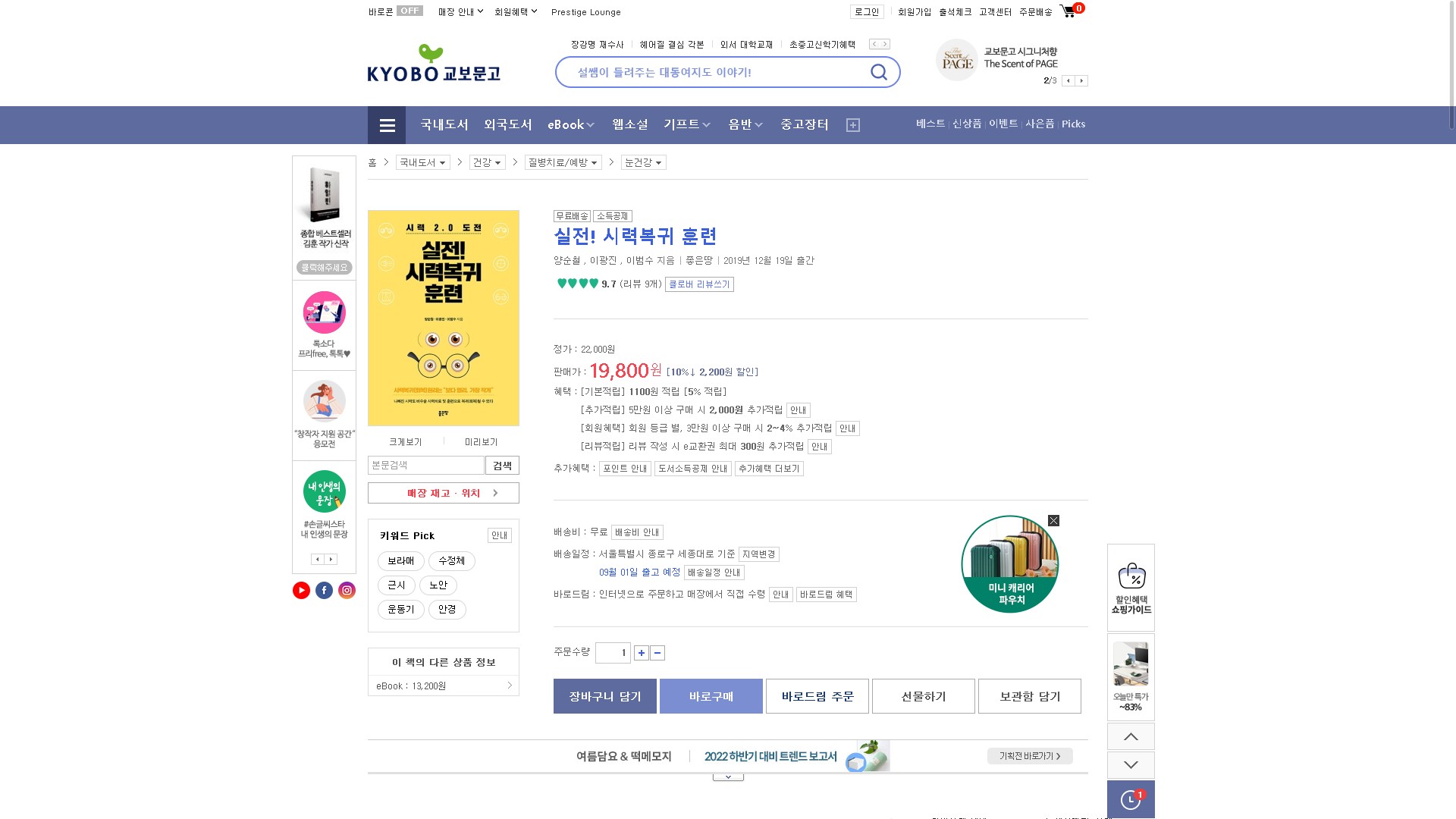Open the recently viewed clock icon
Image resolution: width=1456 pixels, height=819 pixels.
(1130, 800)
